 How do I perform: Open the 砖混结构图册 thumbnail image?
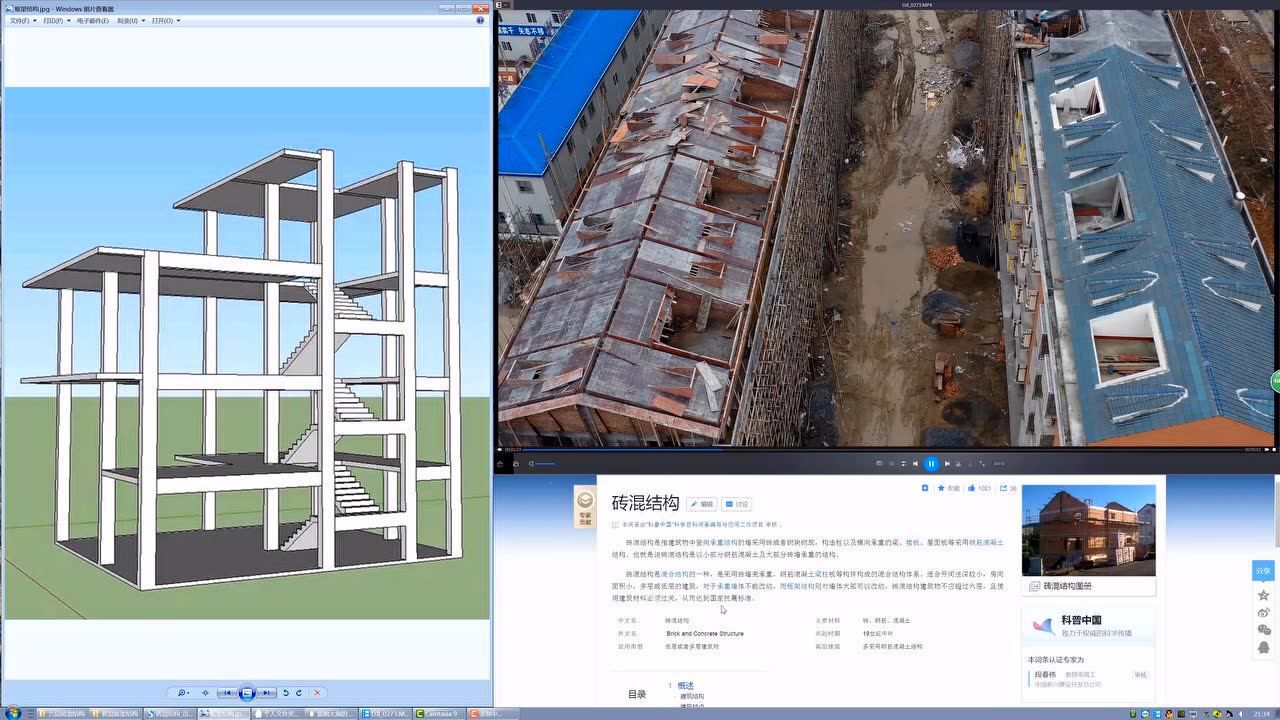coord(1088,530)
